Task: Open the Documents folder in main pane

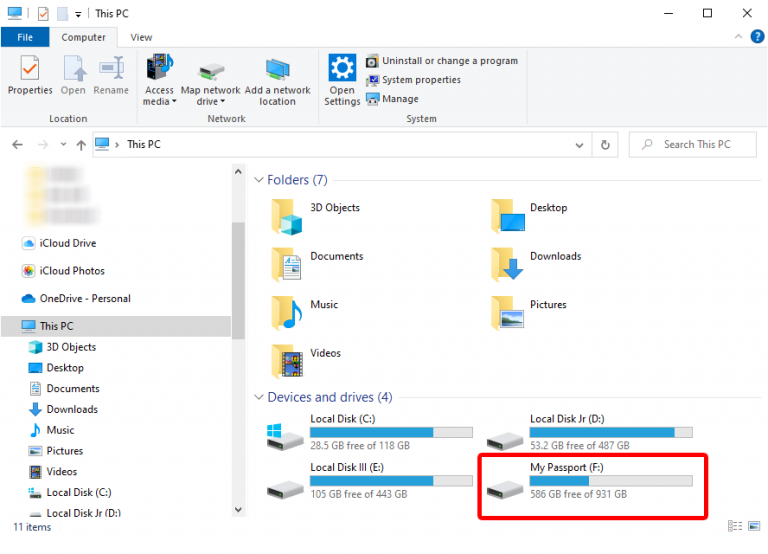Action: tap(317, 264)
